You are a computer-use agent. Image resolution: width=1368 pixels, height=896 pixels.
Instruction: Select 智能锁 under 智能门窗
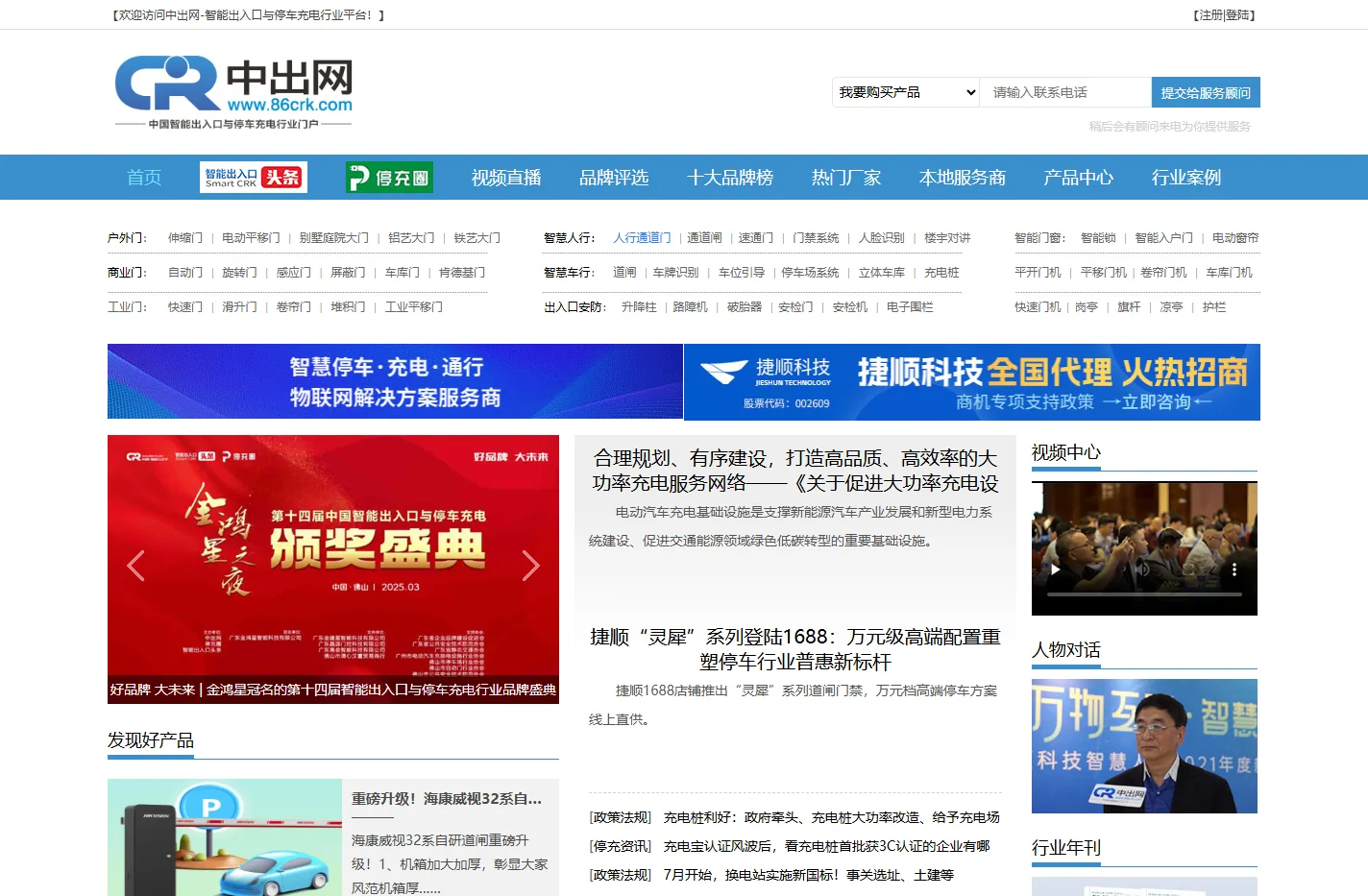coord(1098,238)
